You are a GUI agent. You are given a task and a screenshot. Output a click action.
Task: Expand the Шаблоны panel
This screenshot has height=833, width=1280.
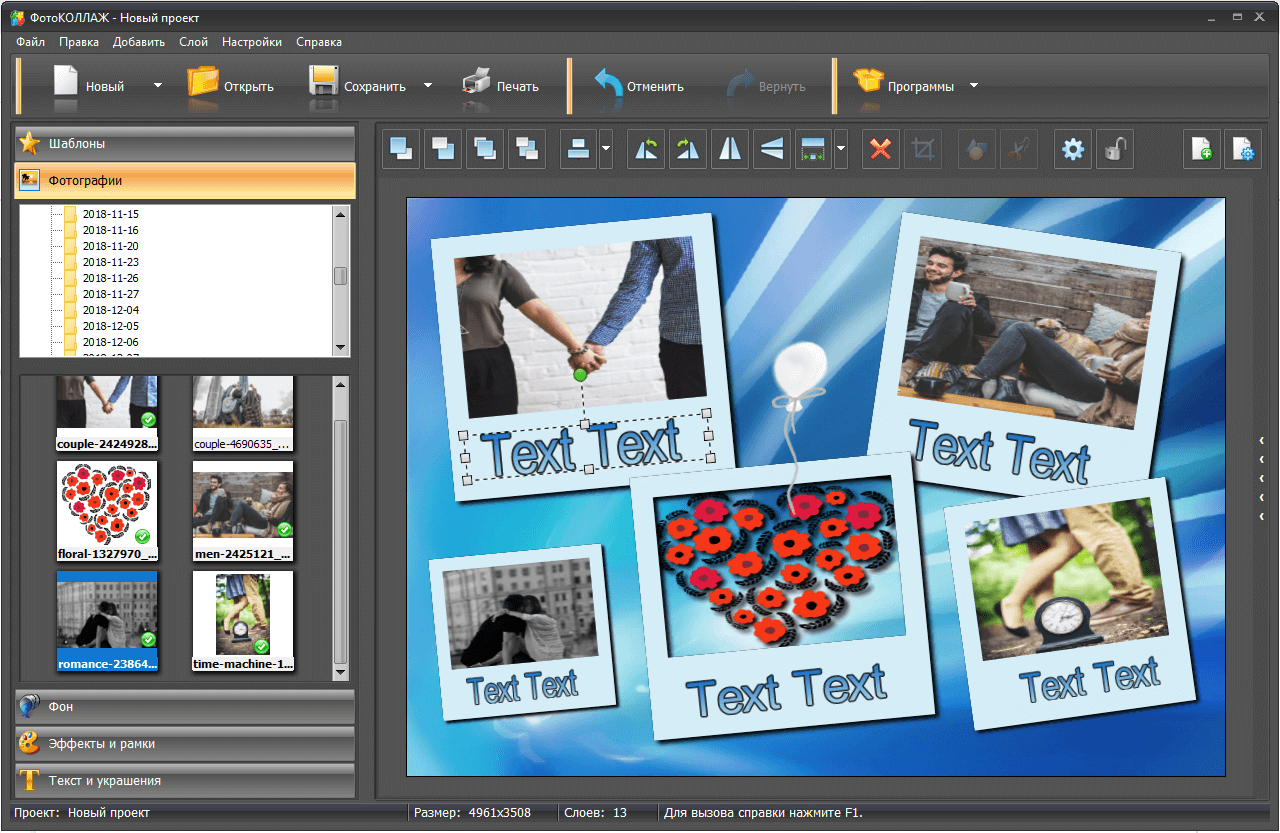pos(185,143)
